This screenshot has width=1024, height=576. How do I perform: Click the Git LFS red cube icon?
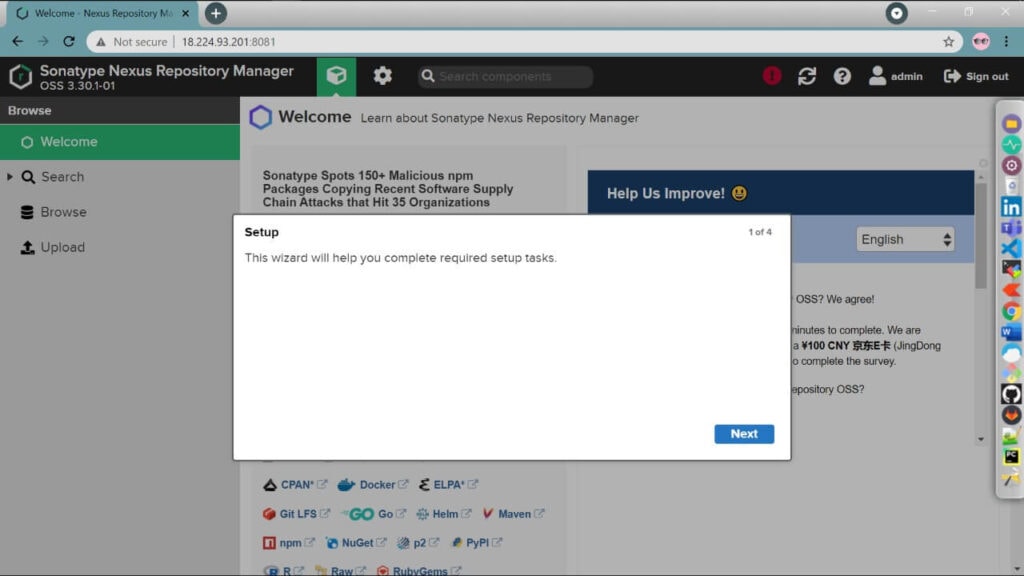269,514
